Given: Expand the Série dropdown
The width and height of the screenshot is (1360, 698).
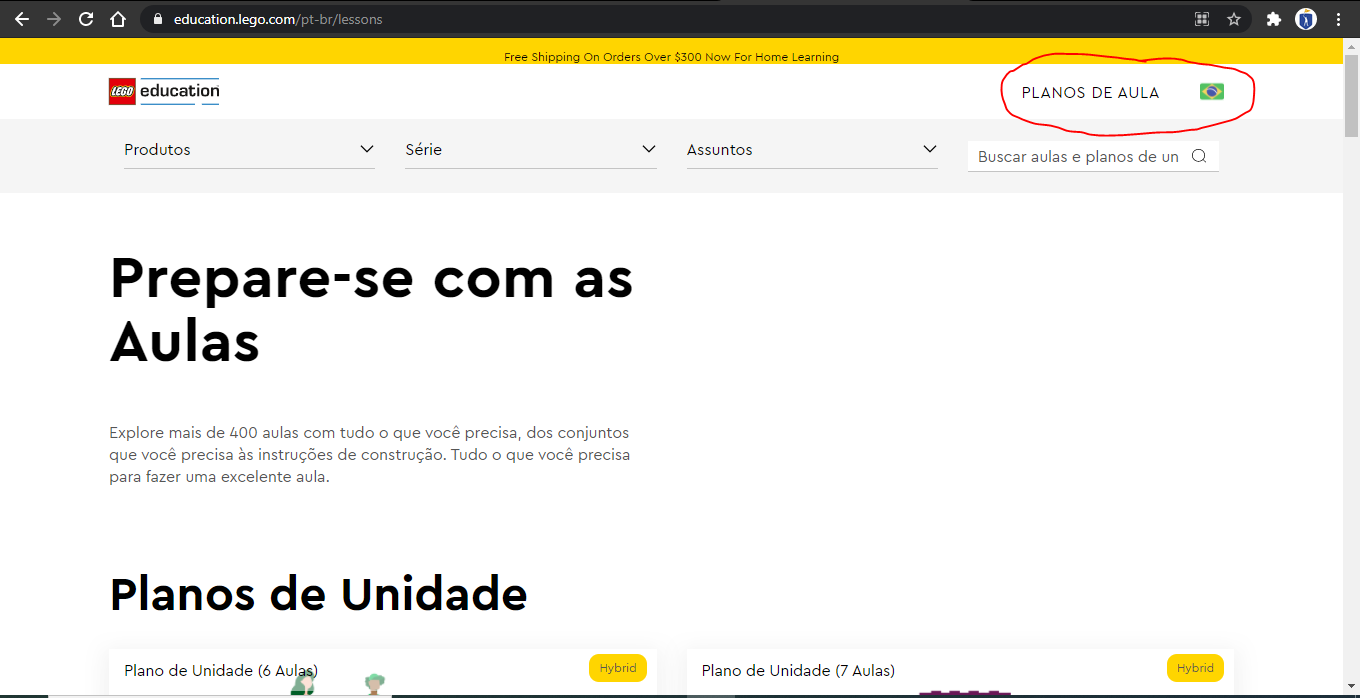Looking at the screenshot, I should pyautogui.click(x=530, y=150).
